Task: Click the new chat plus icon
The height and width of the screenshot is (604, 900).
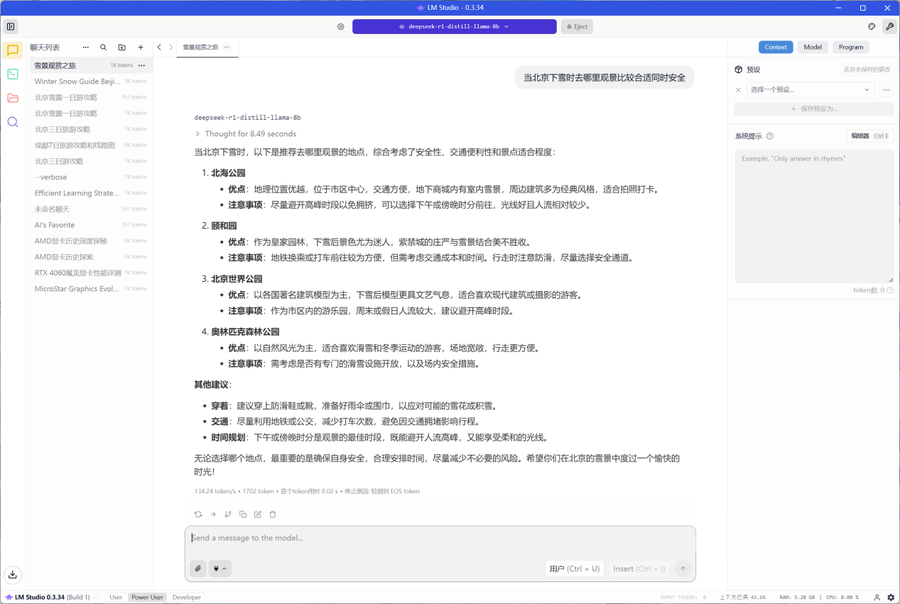Action: pyautogui.click(x=141, y=47)
